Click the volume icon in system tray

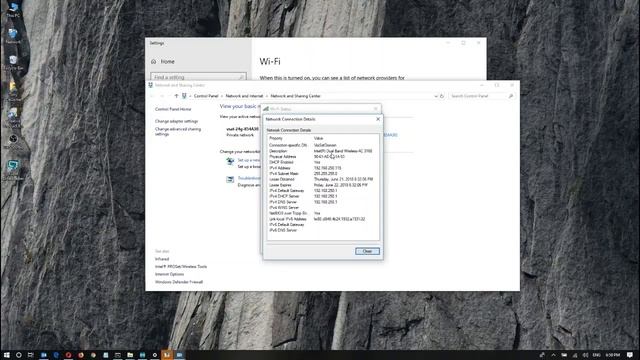click(x=585, y=355)
